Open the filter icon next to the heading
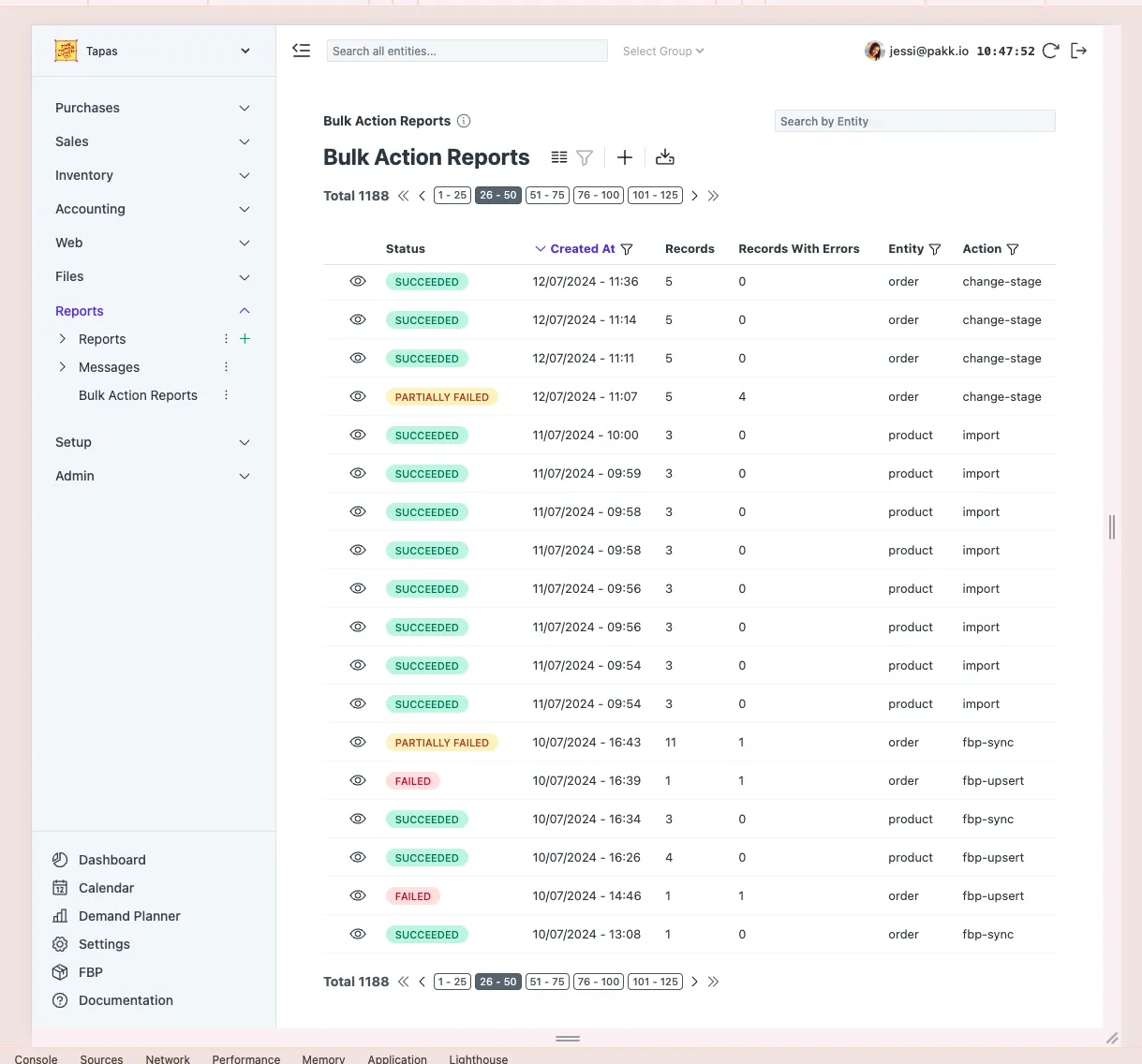Viewport: 1142px width, 1064px height. [x=584, y=157]
